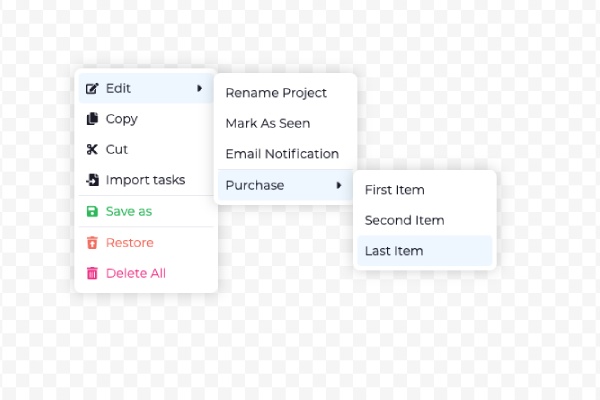
Task: Choose the Delete All label
Action: coord(136,273)
